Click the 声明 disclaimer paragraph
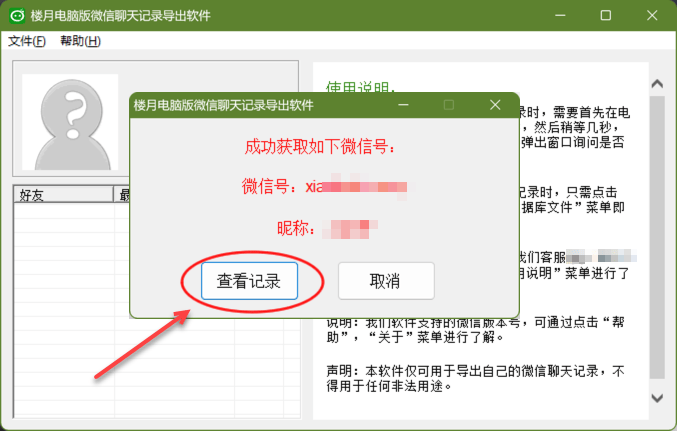Image resolution: width=677 pixels, height=431 pixels. point(475,378)
